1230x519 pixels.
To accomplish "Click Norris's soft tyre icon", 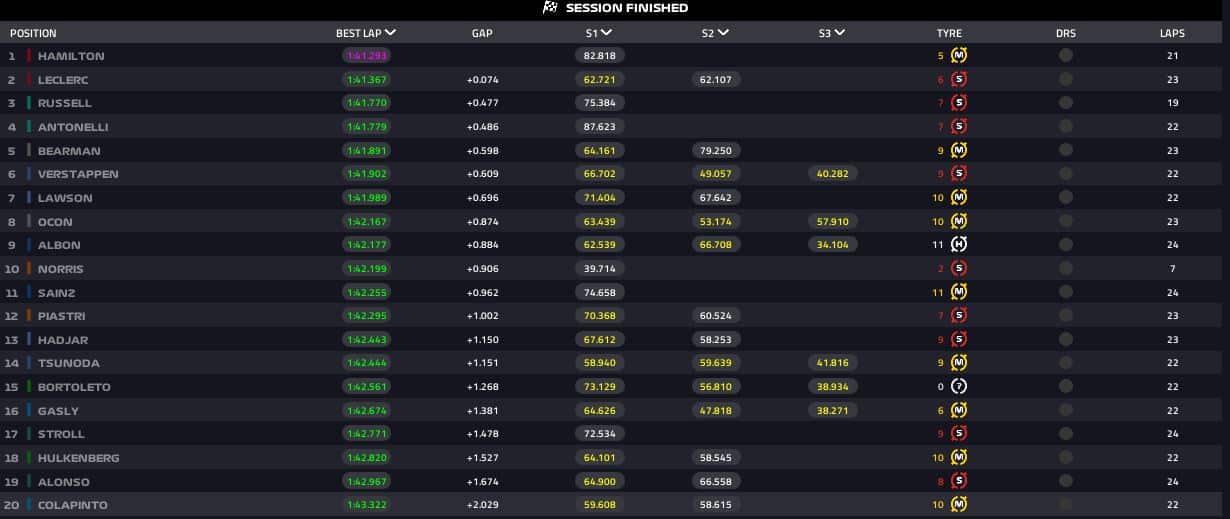I will point(959,269).
